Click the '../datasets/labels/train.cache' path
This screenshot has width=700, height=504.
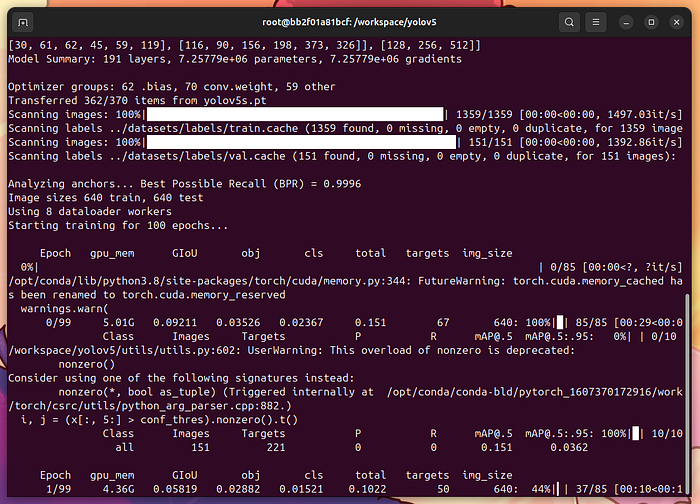coord(204,128)
